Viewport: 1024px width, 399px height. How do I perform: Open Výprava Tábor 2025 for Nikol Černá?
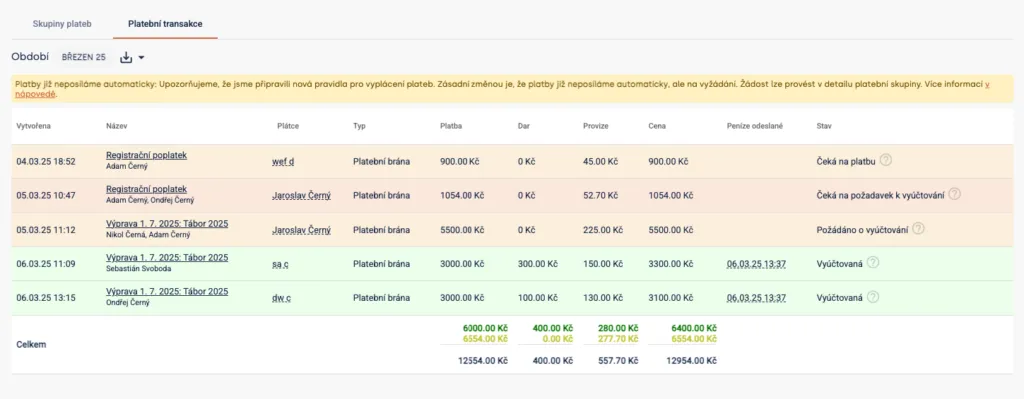[167, 223]
